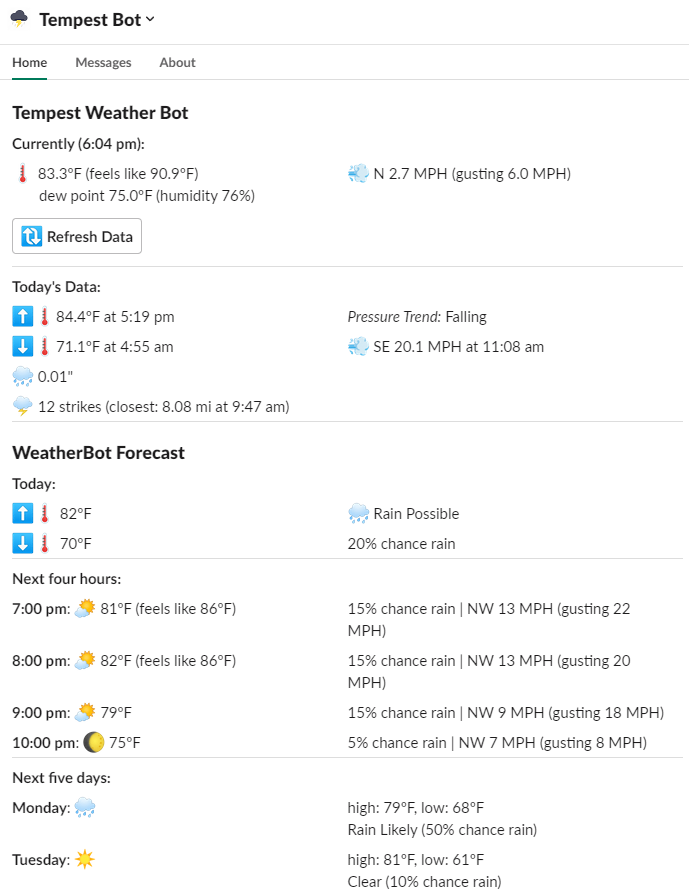Click the storm cloud Tempest Bot app icon
Screen dimensions: 689x895
pyautogui.click(x=17, y=18)
